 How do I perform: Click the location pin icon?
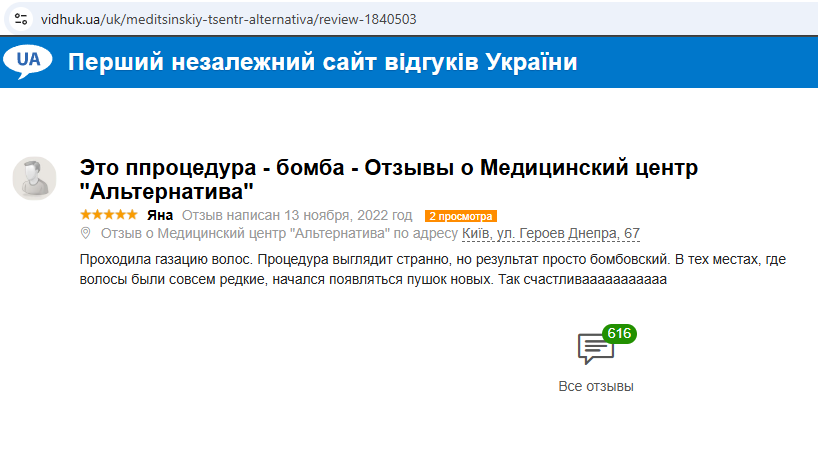85,234
